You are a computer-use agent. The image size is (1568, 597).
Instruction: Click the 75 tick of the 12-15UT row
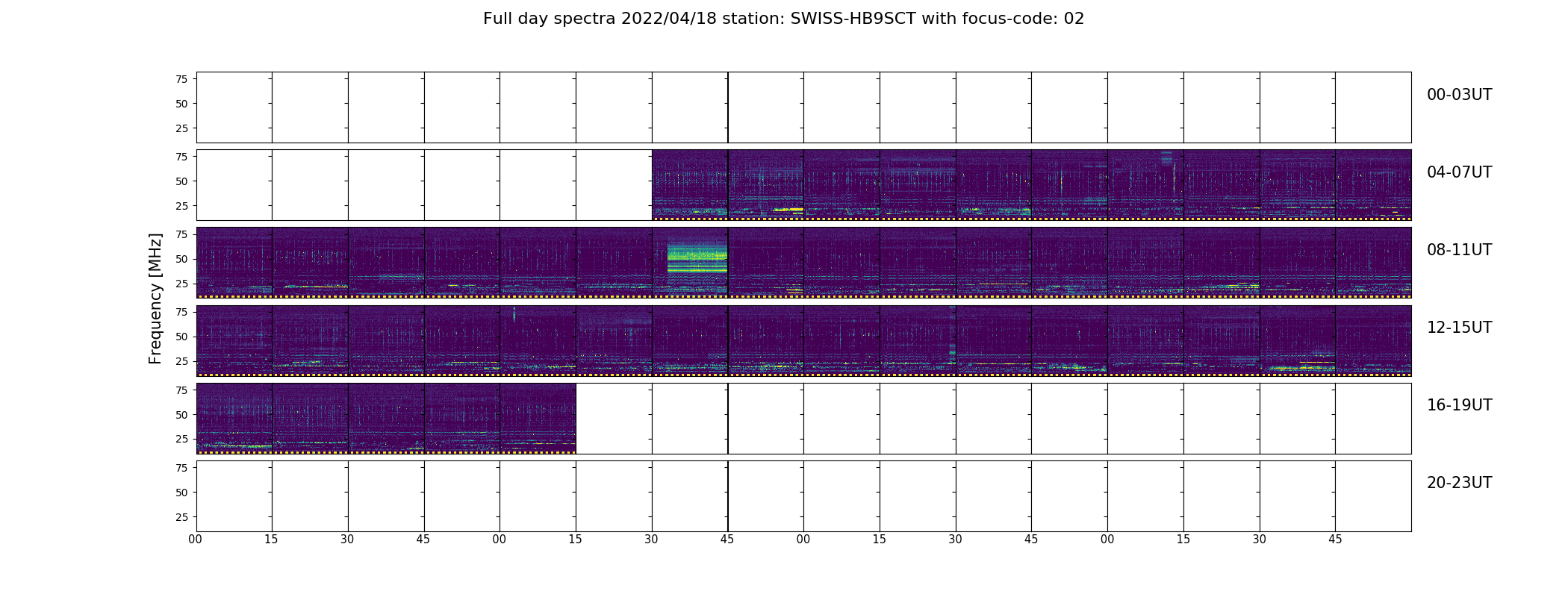point(181,312)
